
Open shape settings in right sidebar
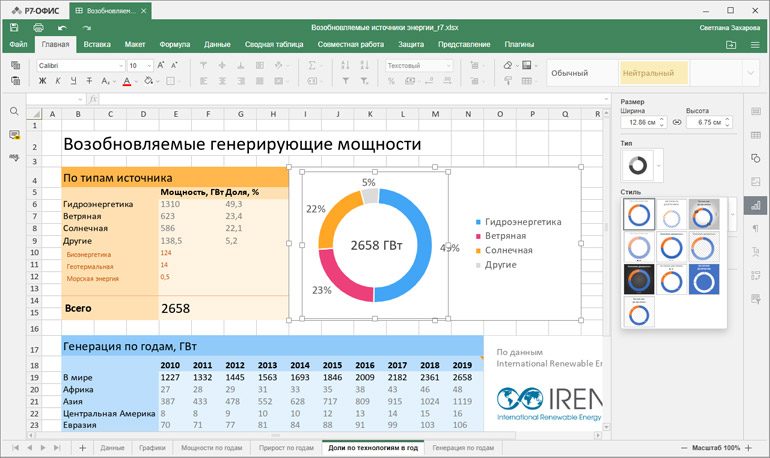point(756,159)
